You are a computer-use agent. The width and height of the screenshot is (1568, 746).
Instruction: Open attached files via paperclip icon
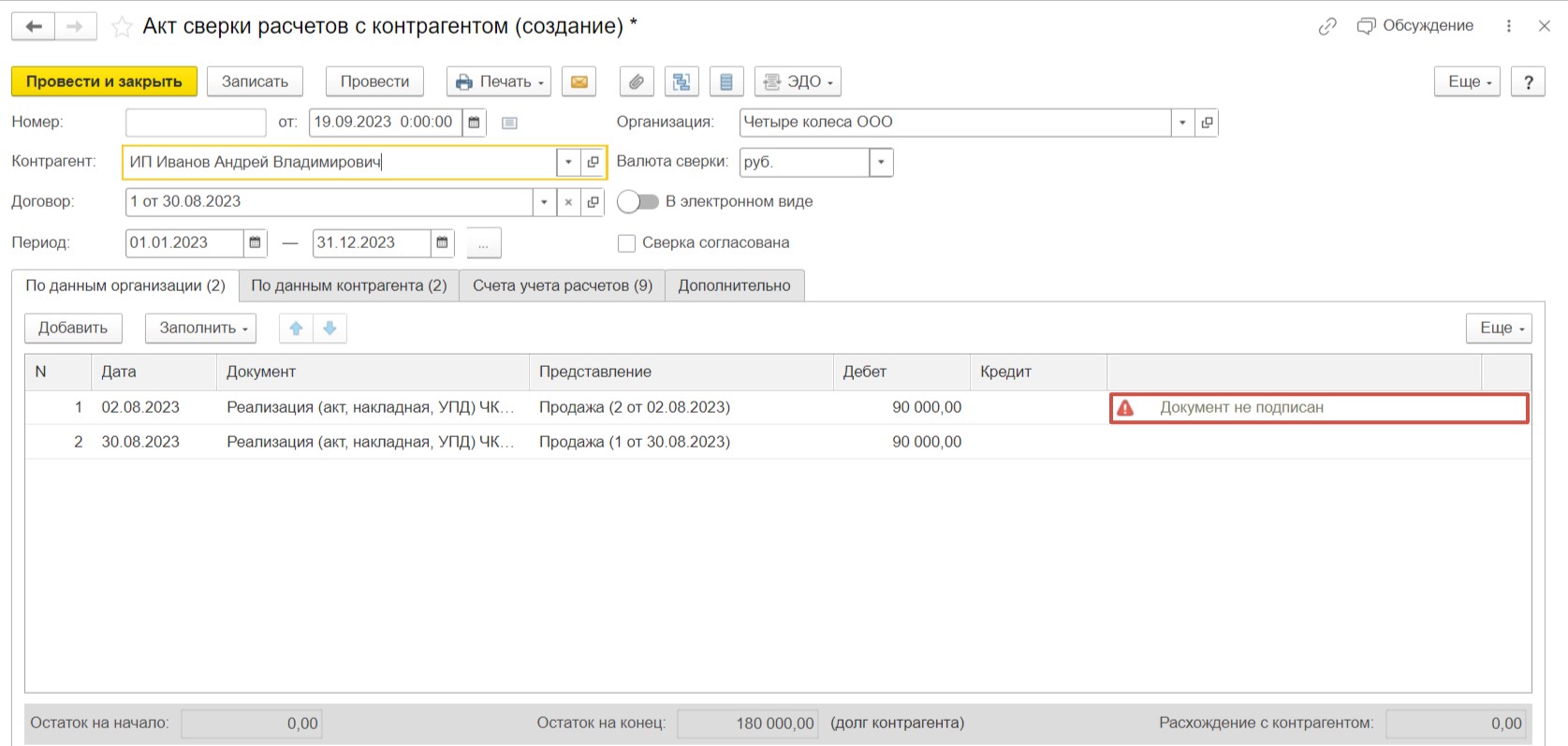pos(636,81)
